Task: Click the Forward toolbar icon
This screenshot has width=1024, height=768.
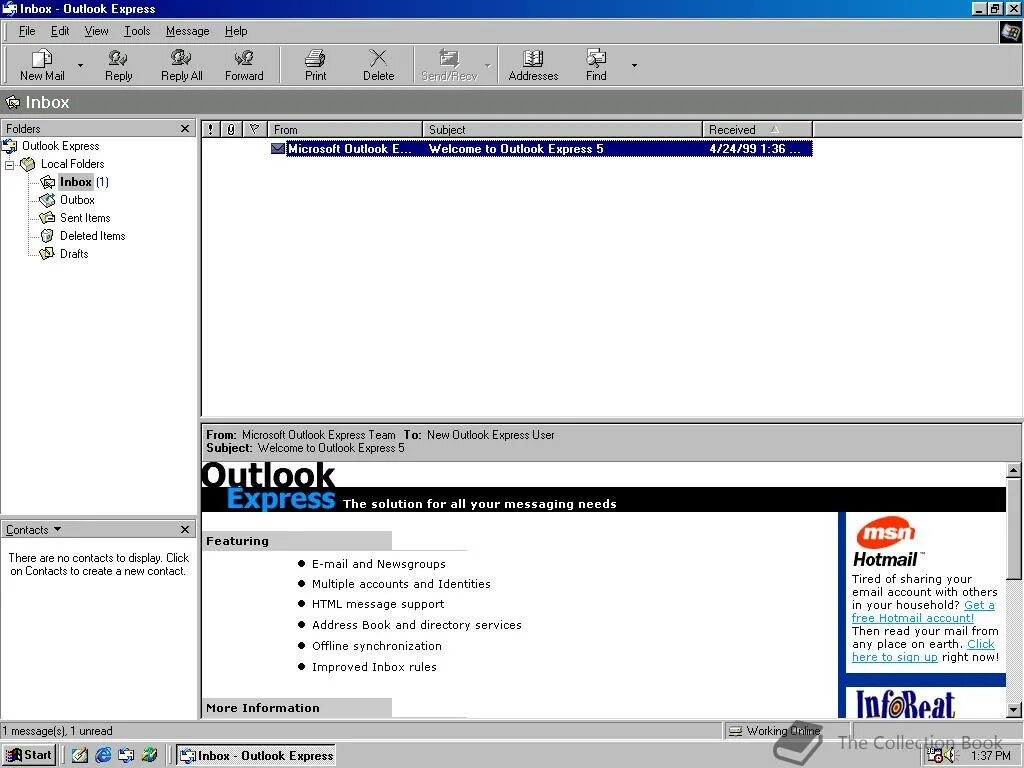Action: (244, 65)
